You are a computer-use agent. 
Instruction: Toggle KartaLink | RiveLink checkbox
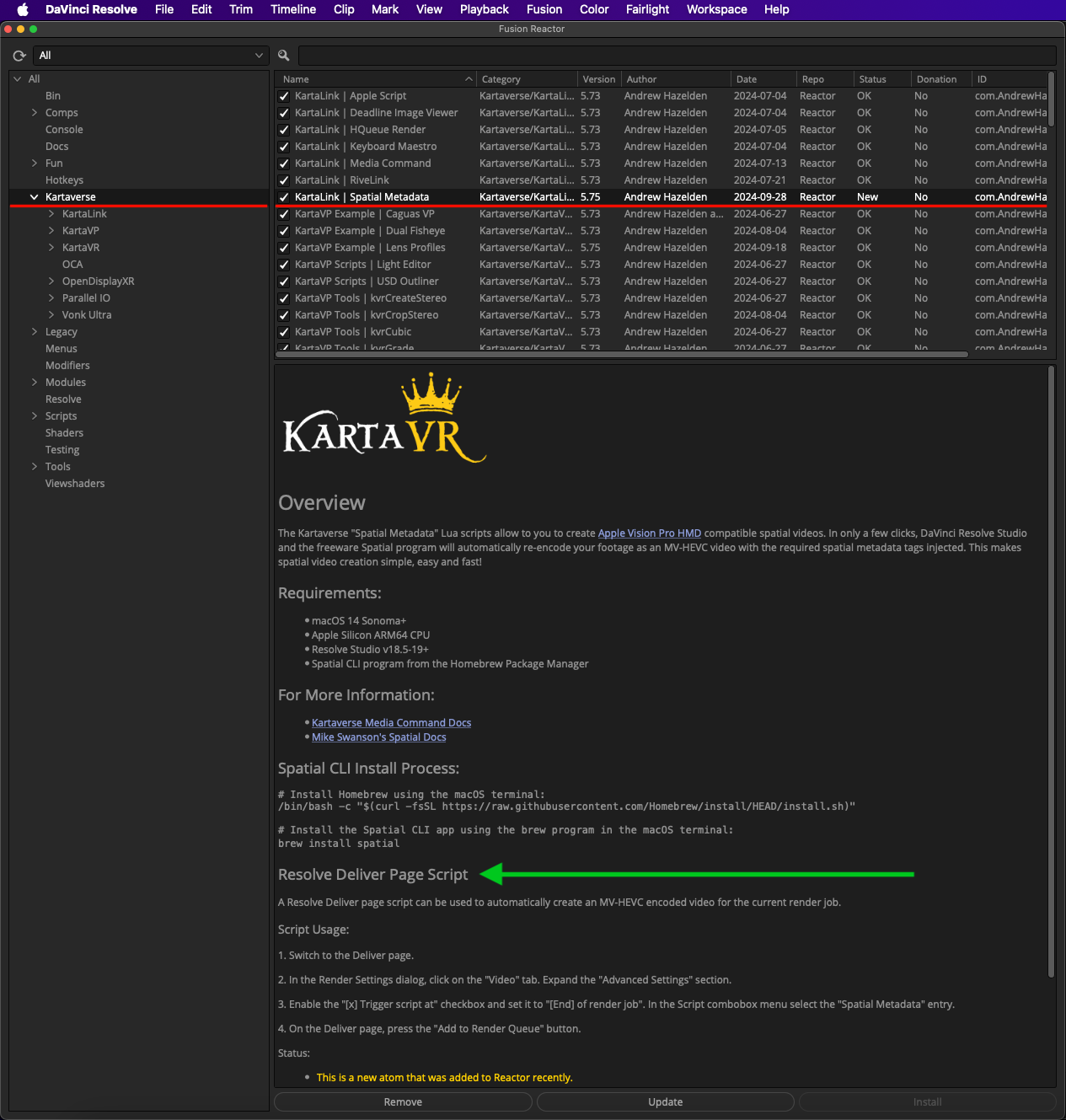(284, 180)
